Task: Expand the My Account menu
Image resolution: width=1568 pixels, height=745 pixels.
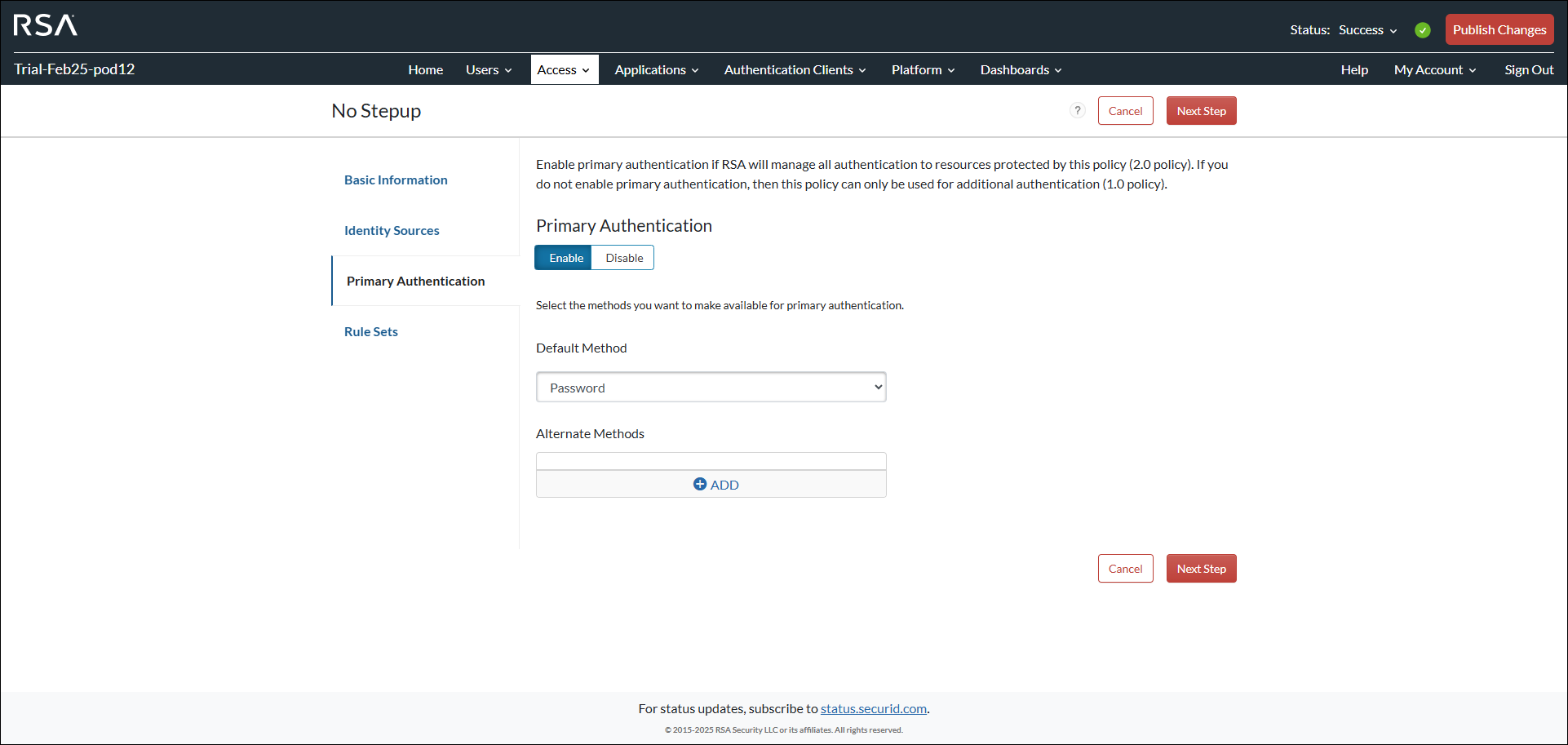Action: click(1434, 69)
